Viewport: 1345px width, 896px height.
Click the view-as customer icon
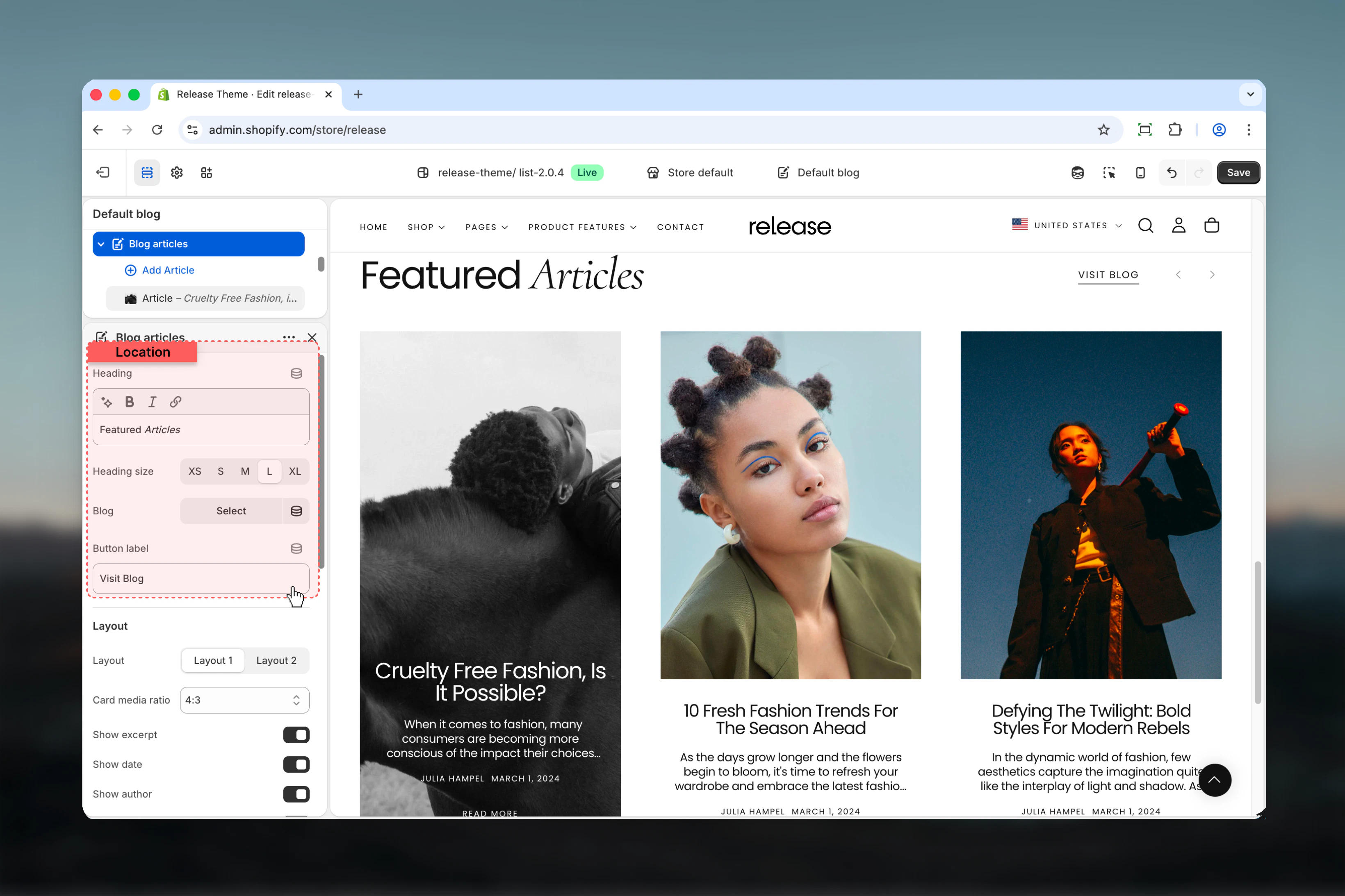(1078, 173)
